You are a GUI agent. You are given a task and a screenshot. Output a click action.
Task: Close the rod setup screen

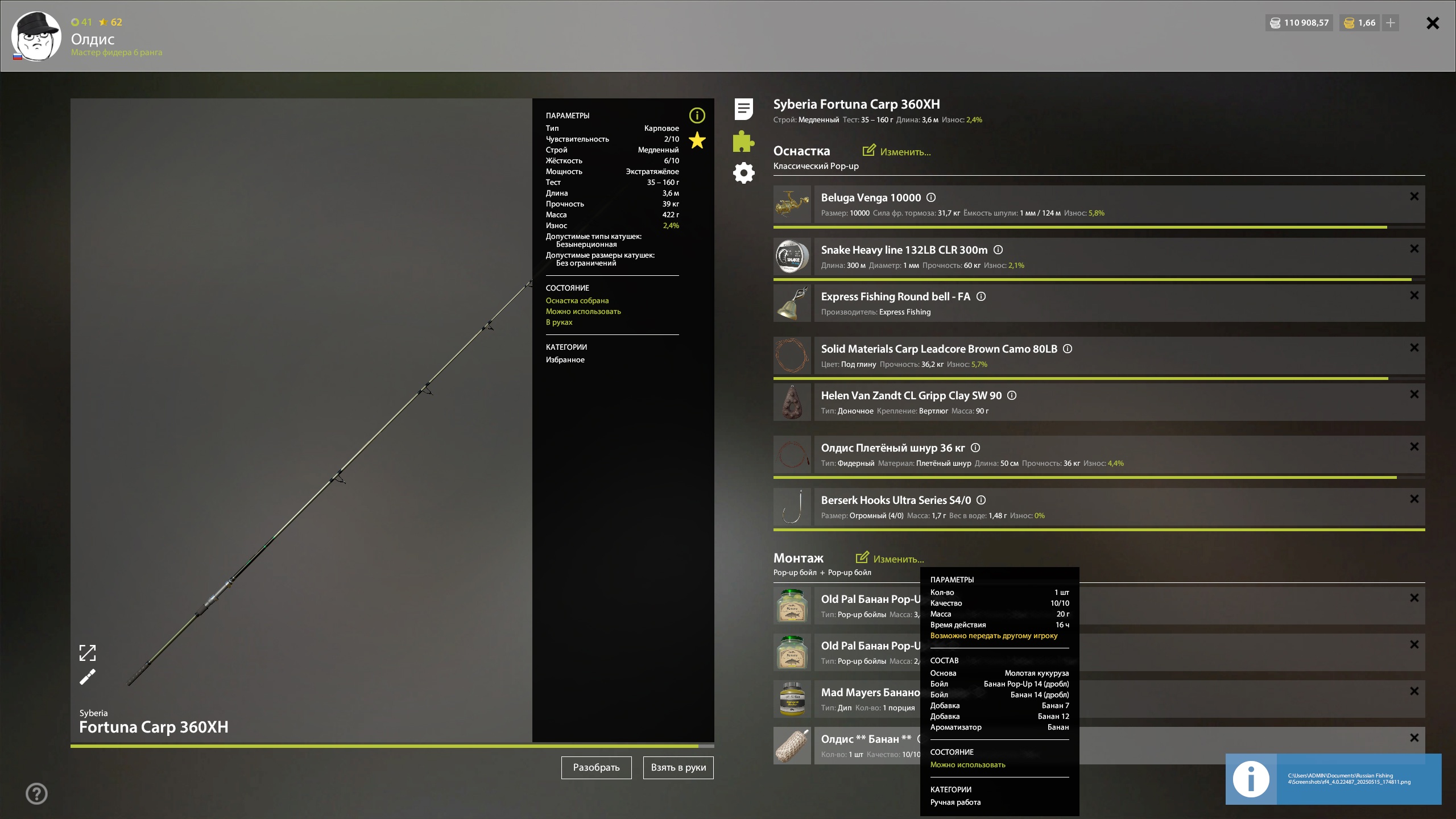coord(1433,23)
